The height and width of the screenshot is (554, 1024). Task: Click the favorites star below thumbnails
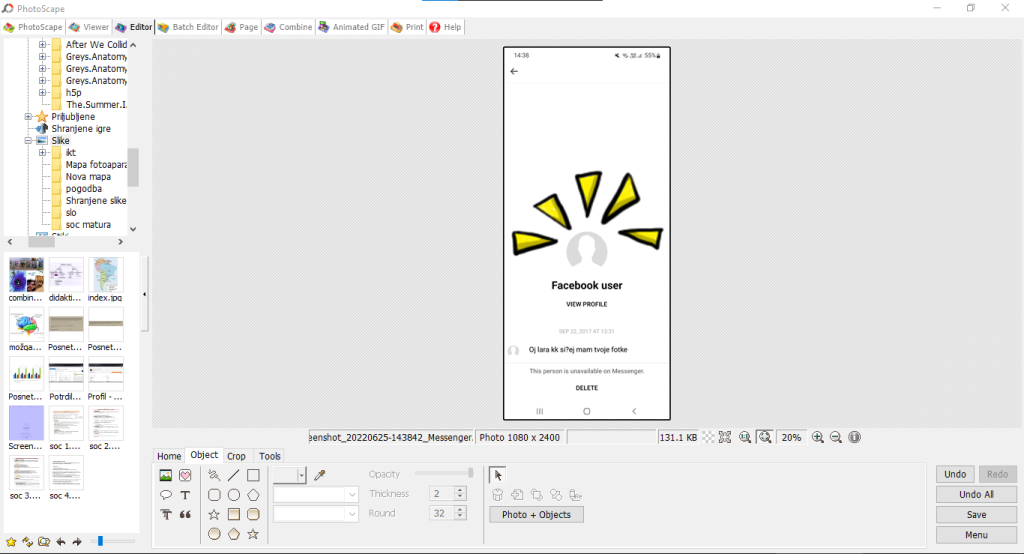tap(11, 542)
